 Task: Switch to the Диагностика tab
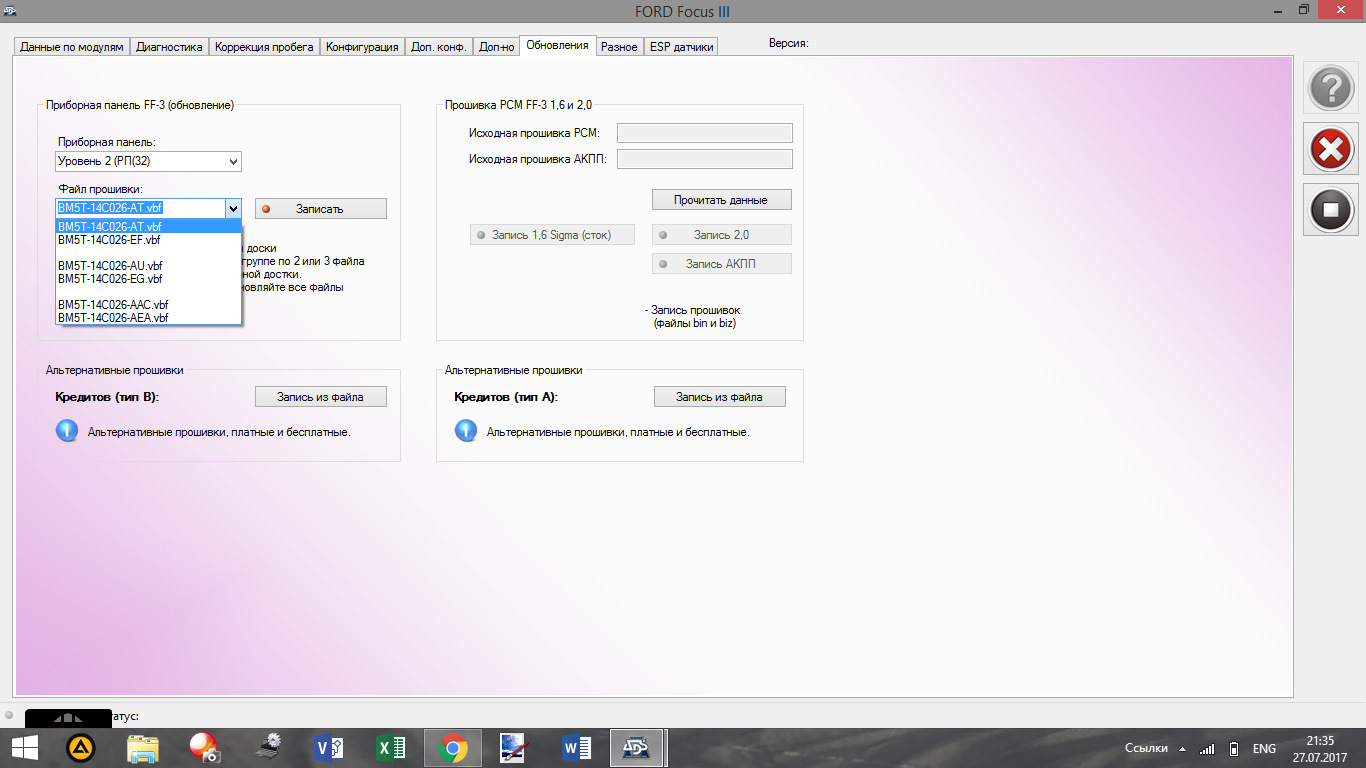click(x=169, y=47)
